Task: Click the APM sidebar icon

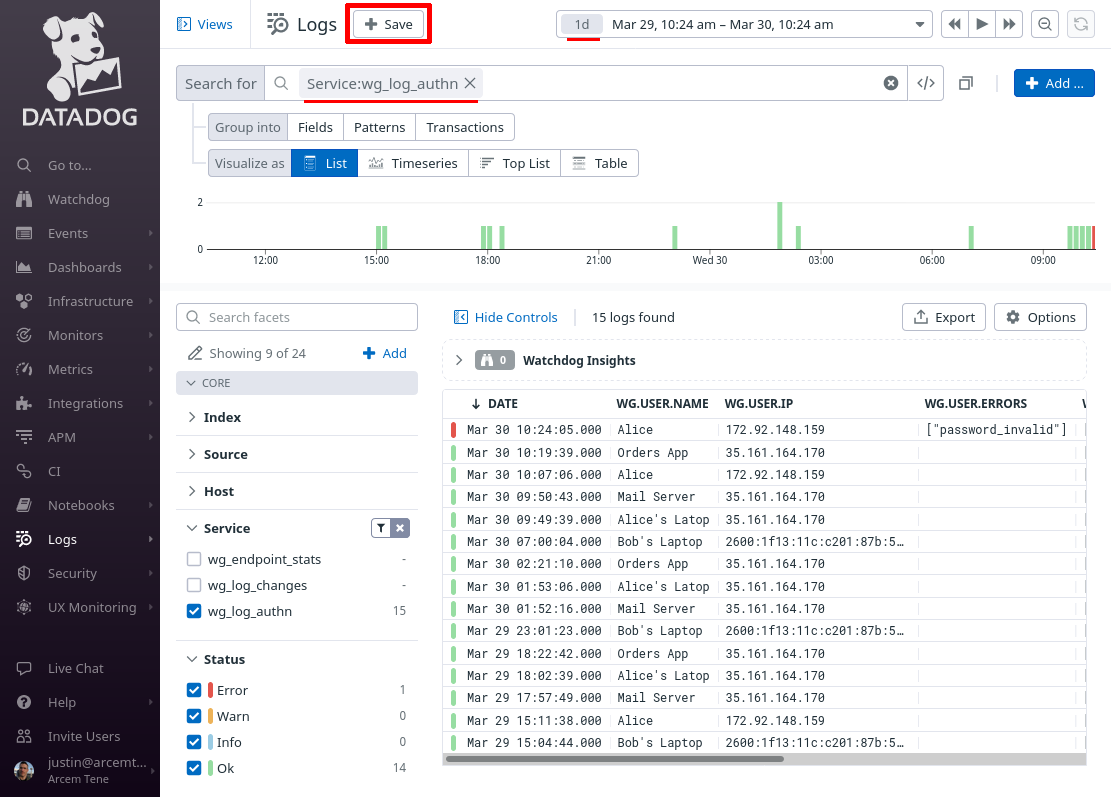Action: pyautogui.click(x=24, y=437)
